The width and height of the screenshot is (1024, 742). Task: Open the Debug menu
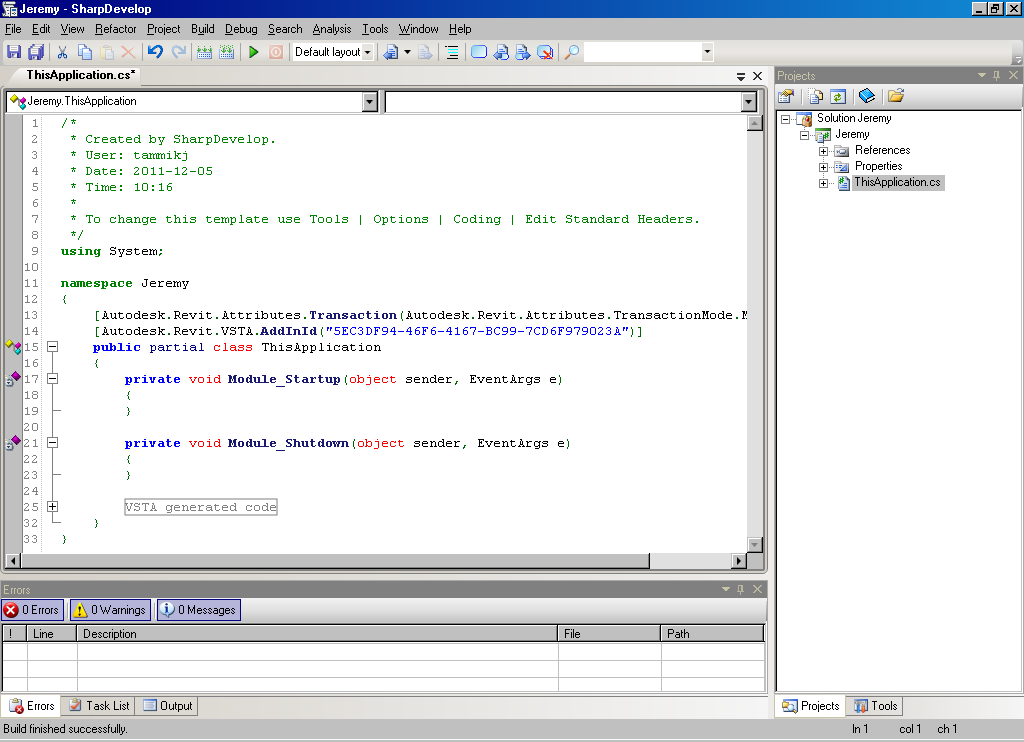[241, 29]
